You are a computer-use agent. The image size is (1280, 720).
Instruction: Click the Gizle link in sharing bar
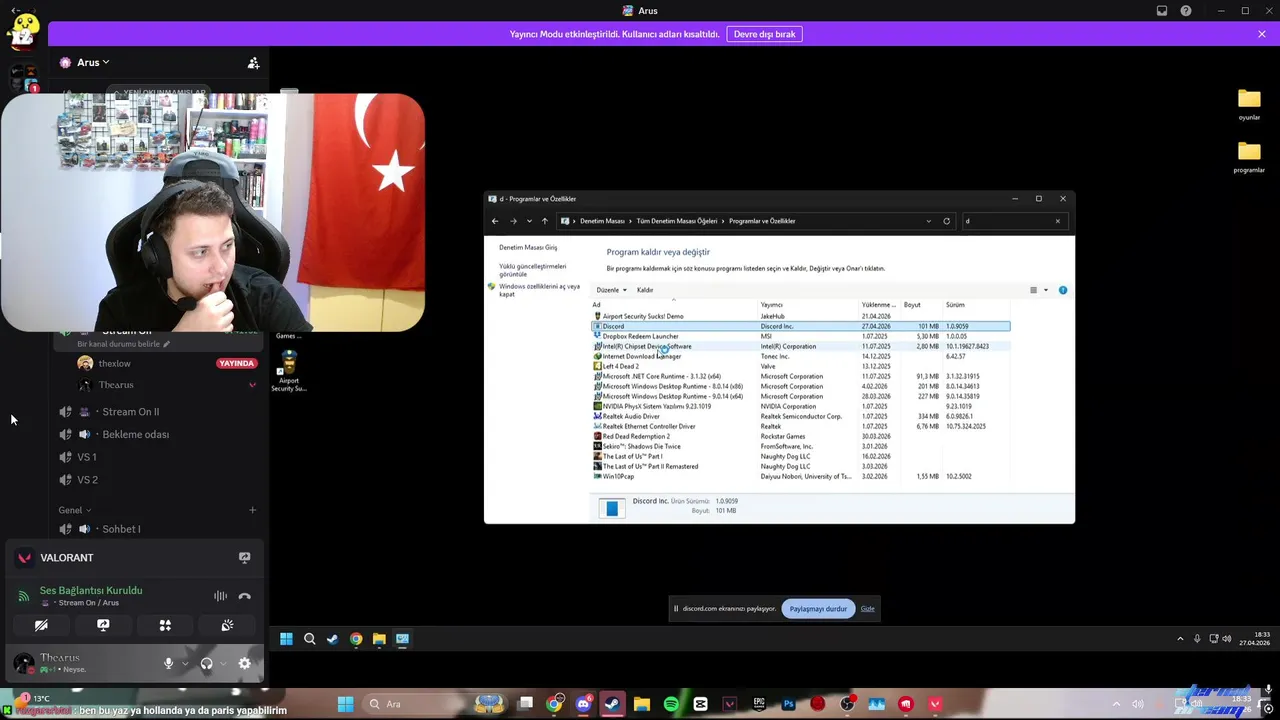pyautogui.click(x=867, y=609)
